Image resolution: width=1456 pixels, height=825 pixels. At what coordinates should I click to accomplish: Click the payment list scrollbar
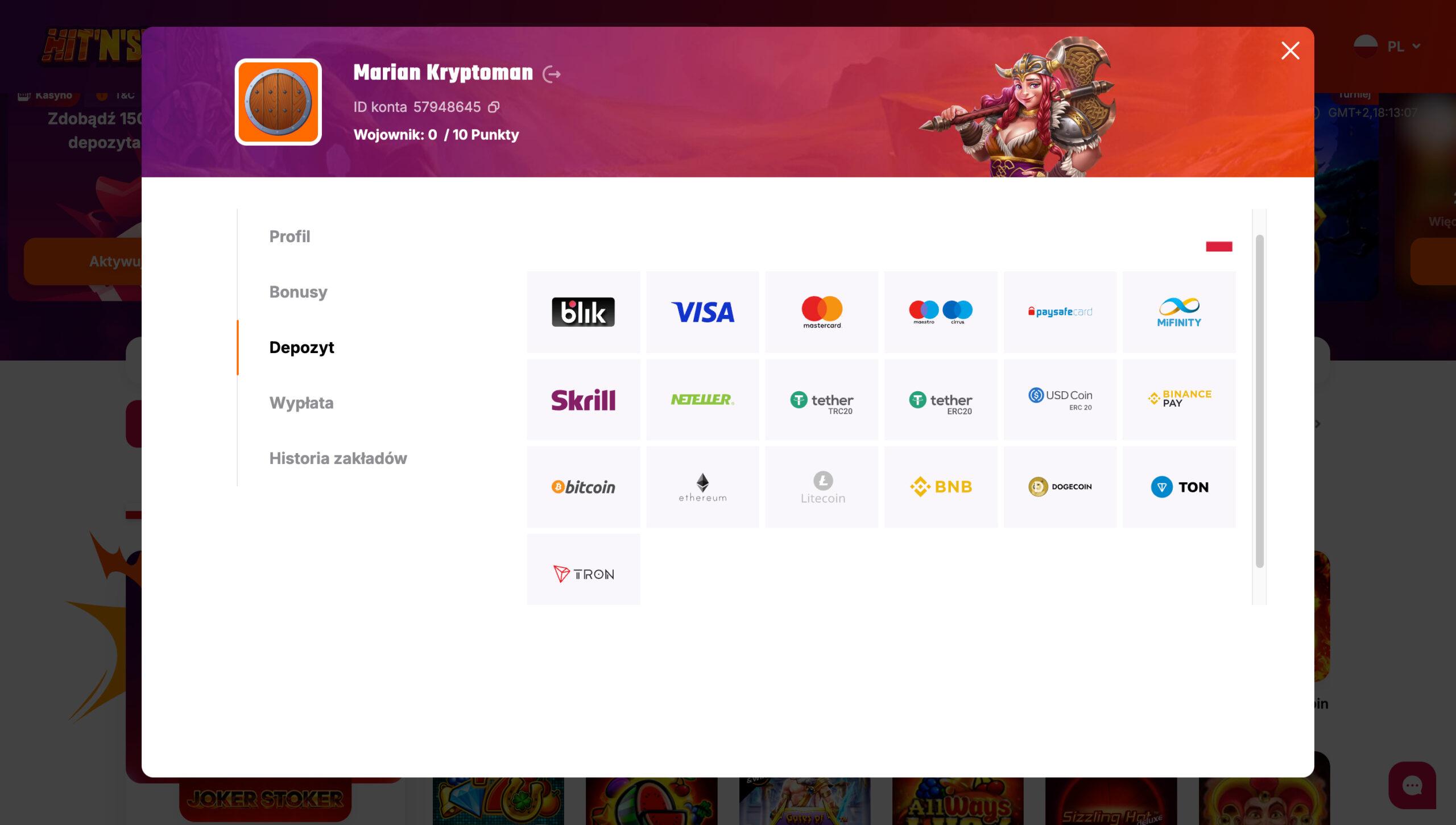(1259, 401)
